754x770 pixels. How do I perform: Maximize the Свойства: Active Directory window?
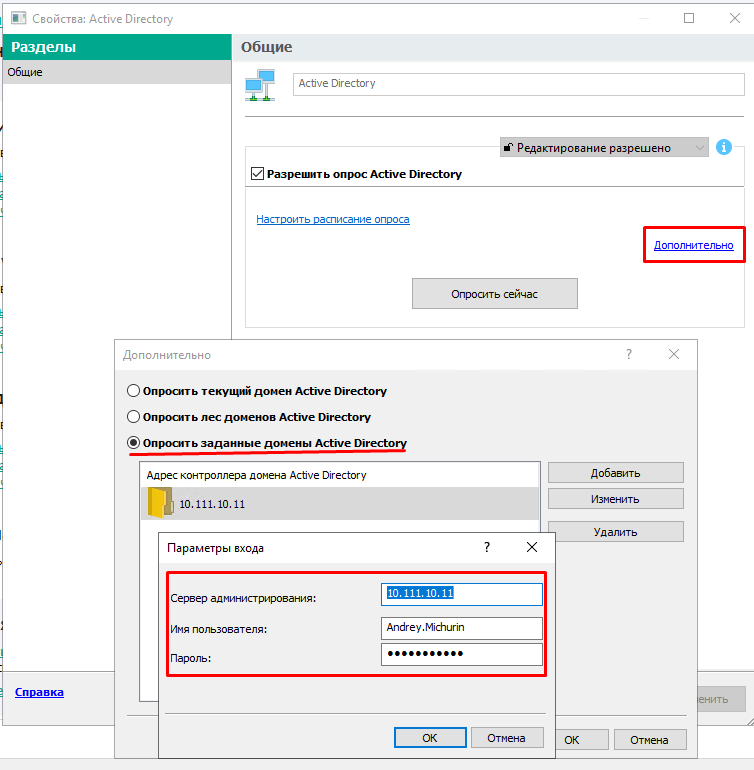click(689, 18)
